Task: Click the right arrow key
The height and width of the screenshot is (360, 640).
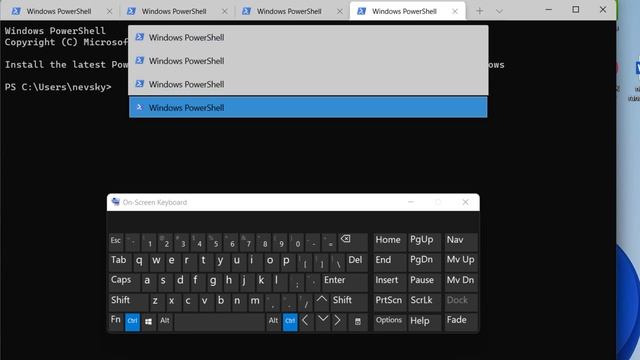Action: [338, 322]
